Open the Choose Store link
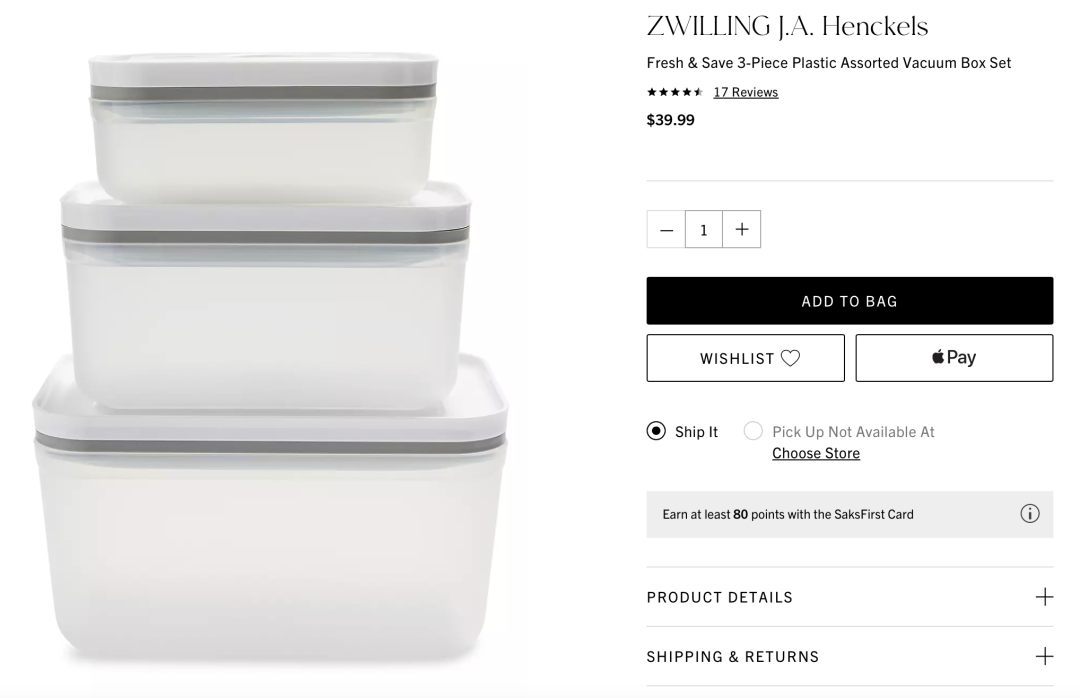This screenshot has width=1080, height=698. 816,453
